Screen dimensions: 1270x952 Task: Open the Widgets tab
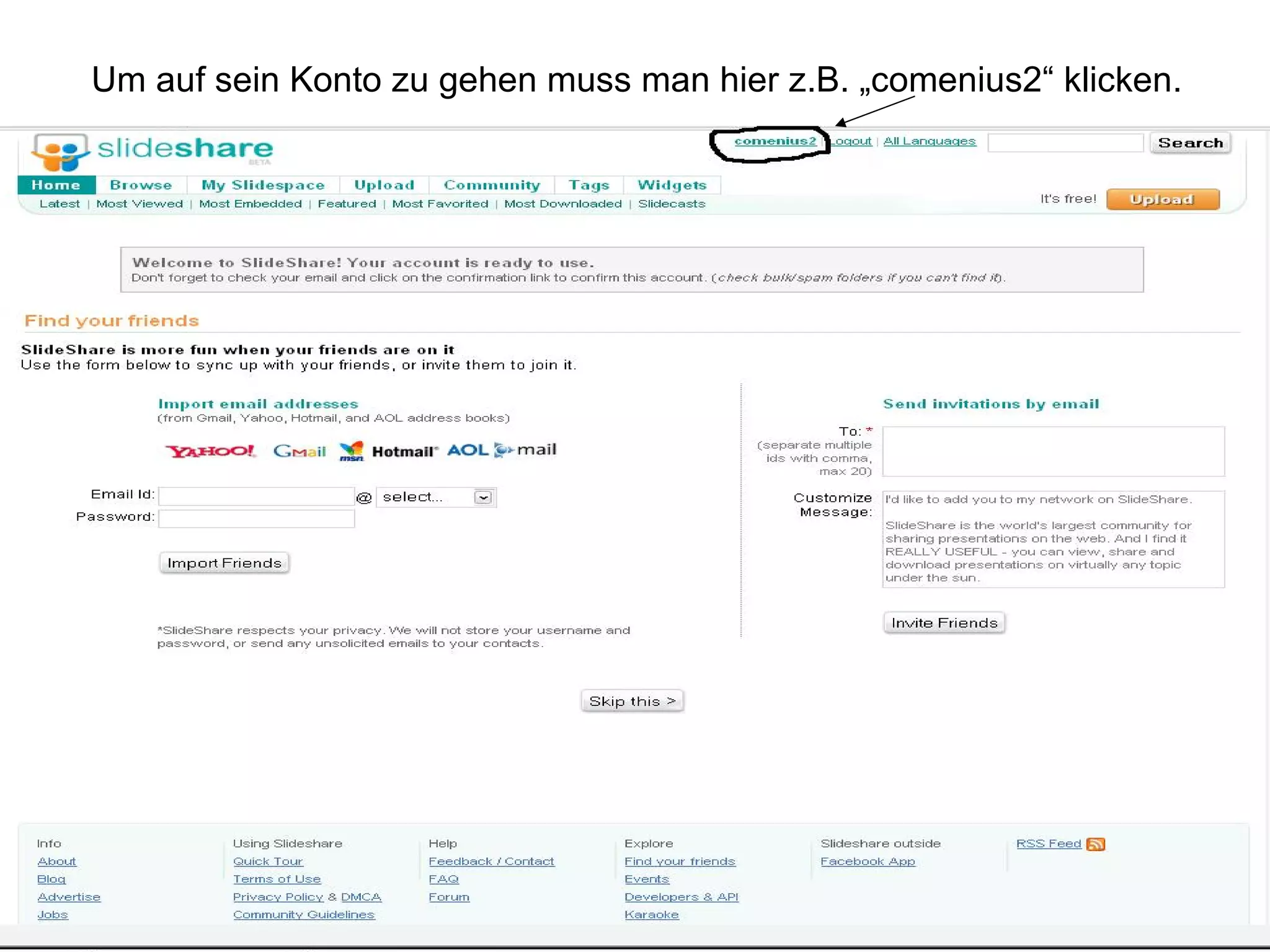pos(672,185)
